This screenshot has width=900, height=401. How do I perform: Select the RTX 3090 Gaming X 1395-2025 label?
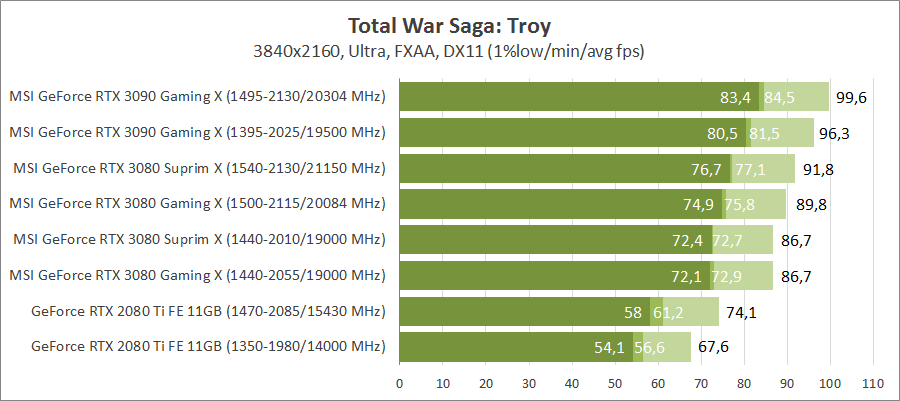(197, 132)
